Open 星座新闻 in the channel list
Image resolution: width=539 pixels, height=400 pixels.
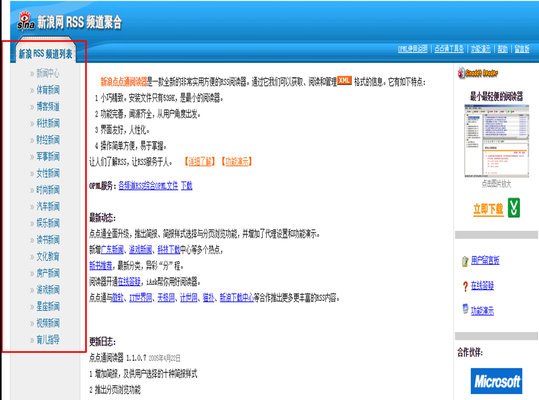48,307
